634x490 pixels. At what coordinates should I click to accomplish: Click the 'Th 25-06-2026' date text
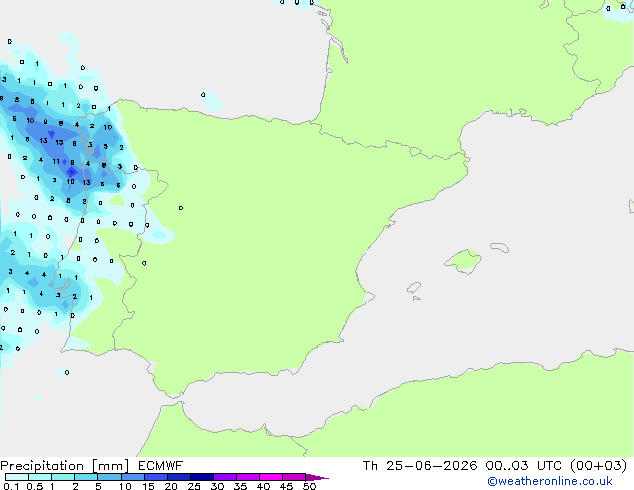(420, 466)
